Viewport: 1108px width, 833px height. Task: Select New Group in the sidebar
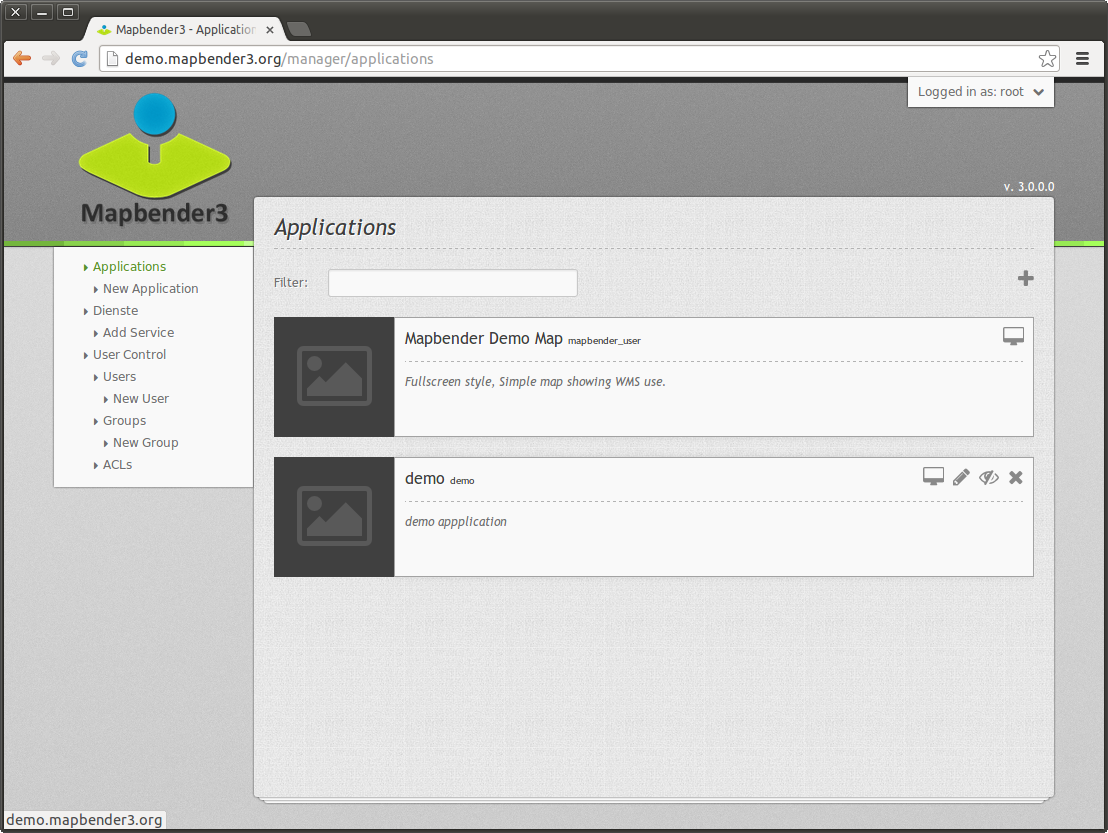[x=146, y=442]
